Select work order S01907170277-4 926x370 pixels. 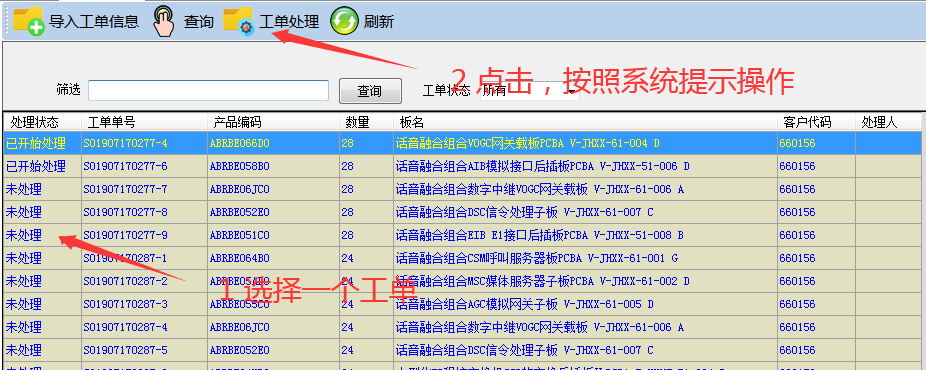click(125, 143)
